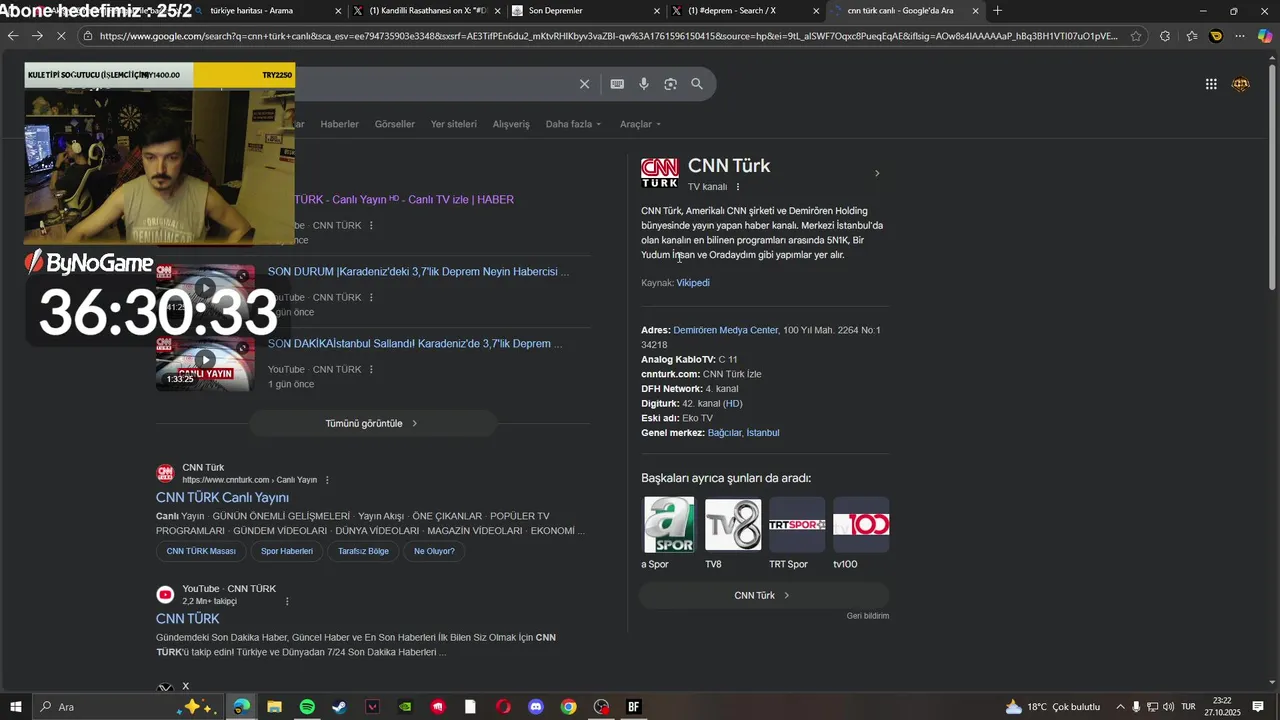Open the Windows Start menu
This screenshot has height=720, width=1280.
16,707
